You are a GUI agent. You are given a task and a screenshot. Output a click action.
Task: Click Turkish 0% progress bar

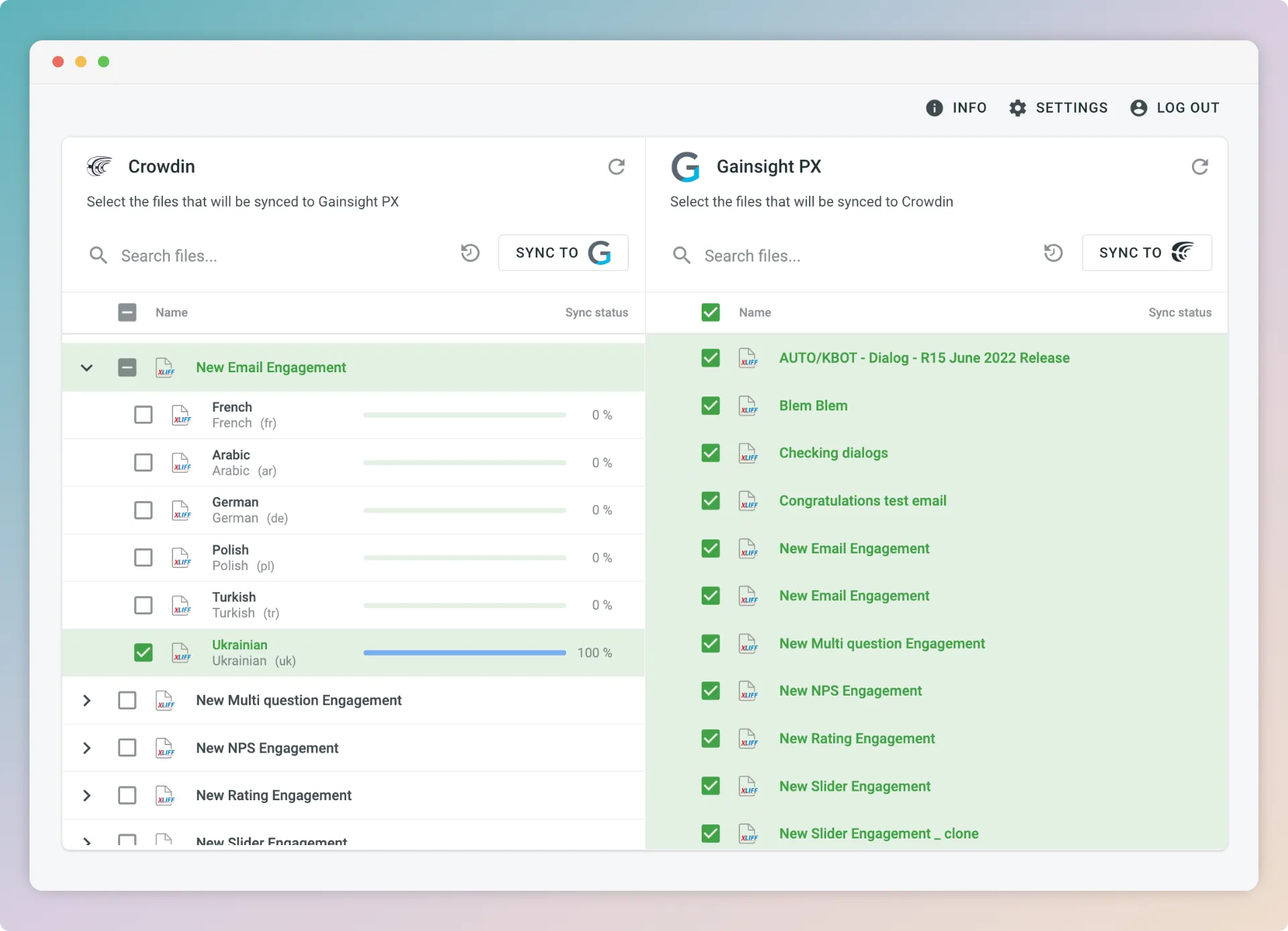pyautogui.click(x=464, y=606)
